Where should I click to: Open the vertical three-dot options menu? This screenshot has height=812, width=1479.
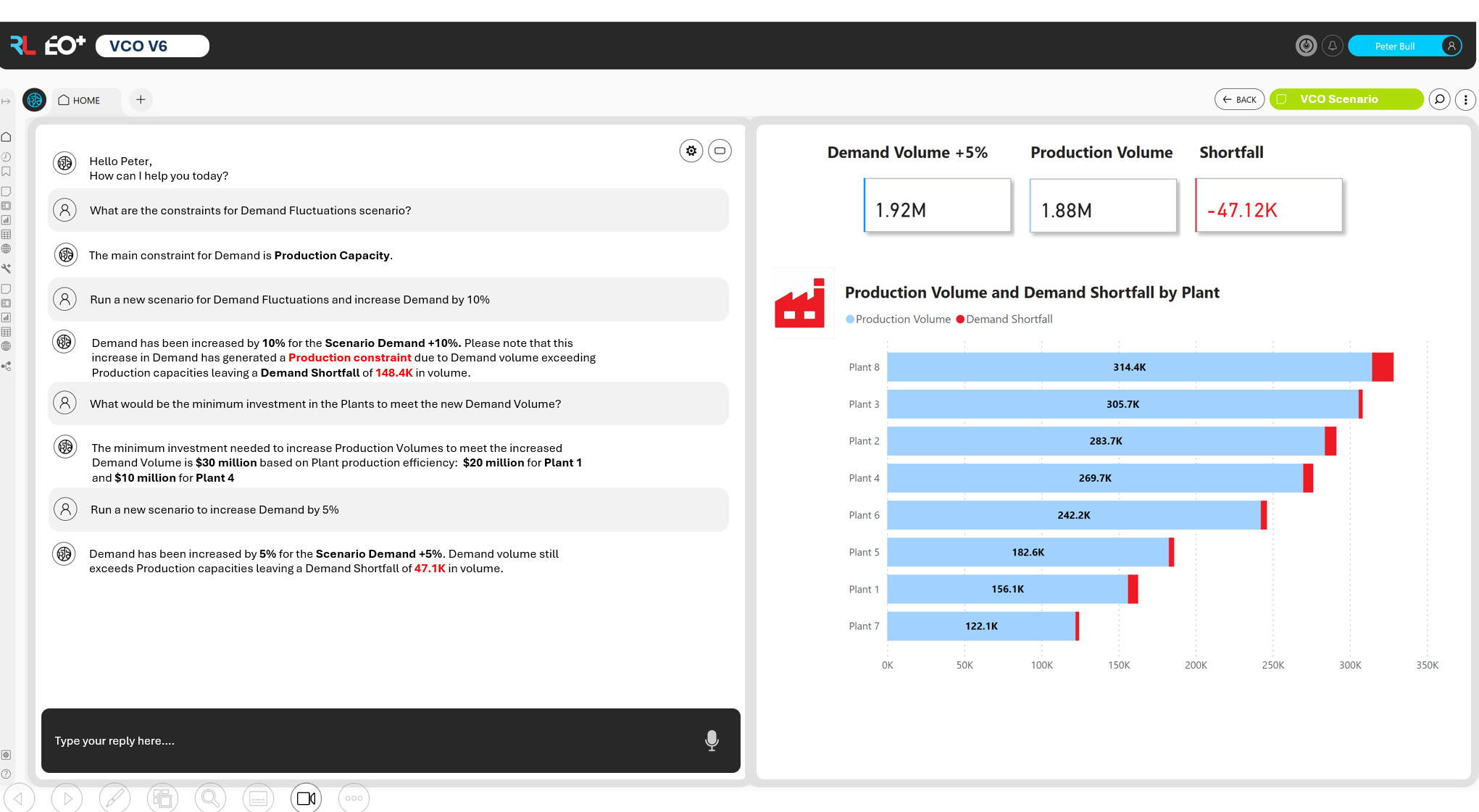[1465, 99]
